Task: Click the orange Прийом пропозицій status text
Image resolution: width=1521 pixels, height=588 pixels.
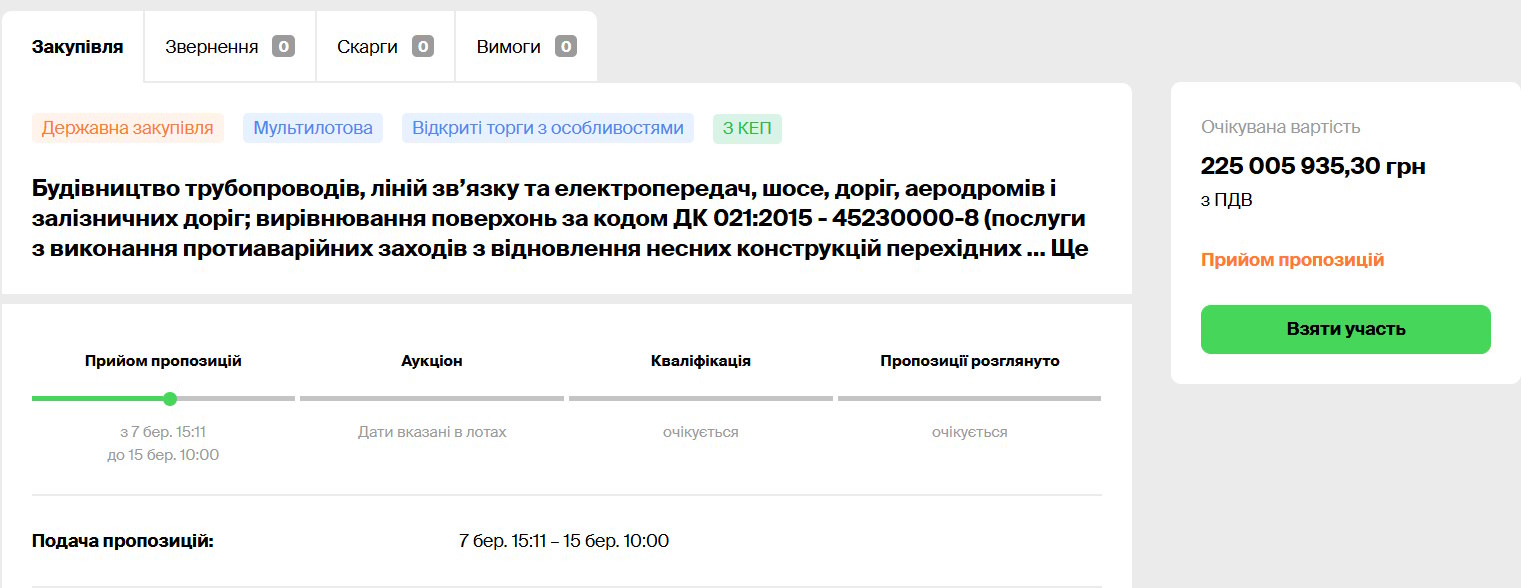Action: pos(1292,260)
